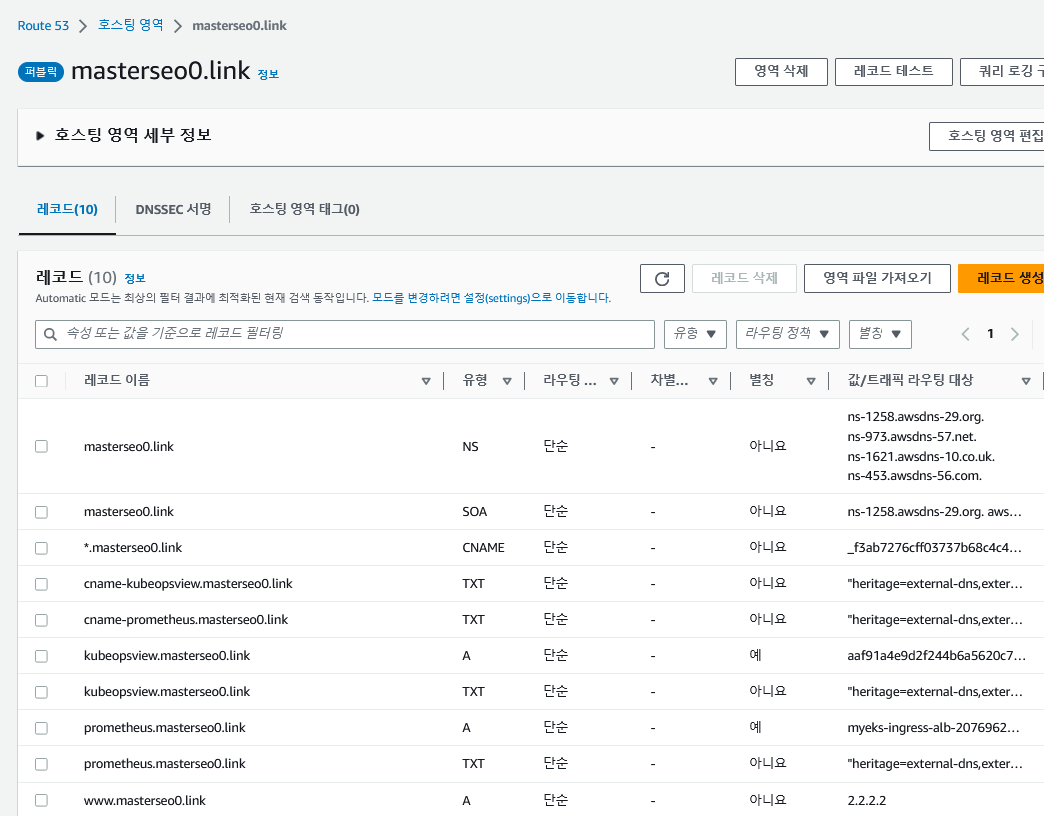Click masterseo0.link name in NS row
Viewport: 1044px width, 816px height.
coord(129,447)
